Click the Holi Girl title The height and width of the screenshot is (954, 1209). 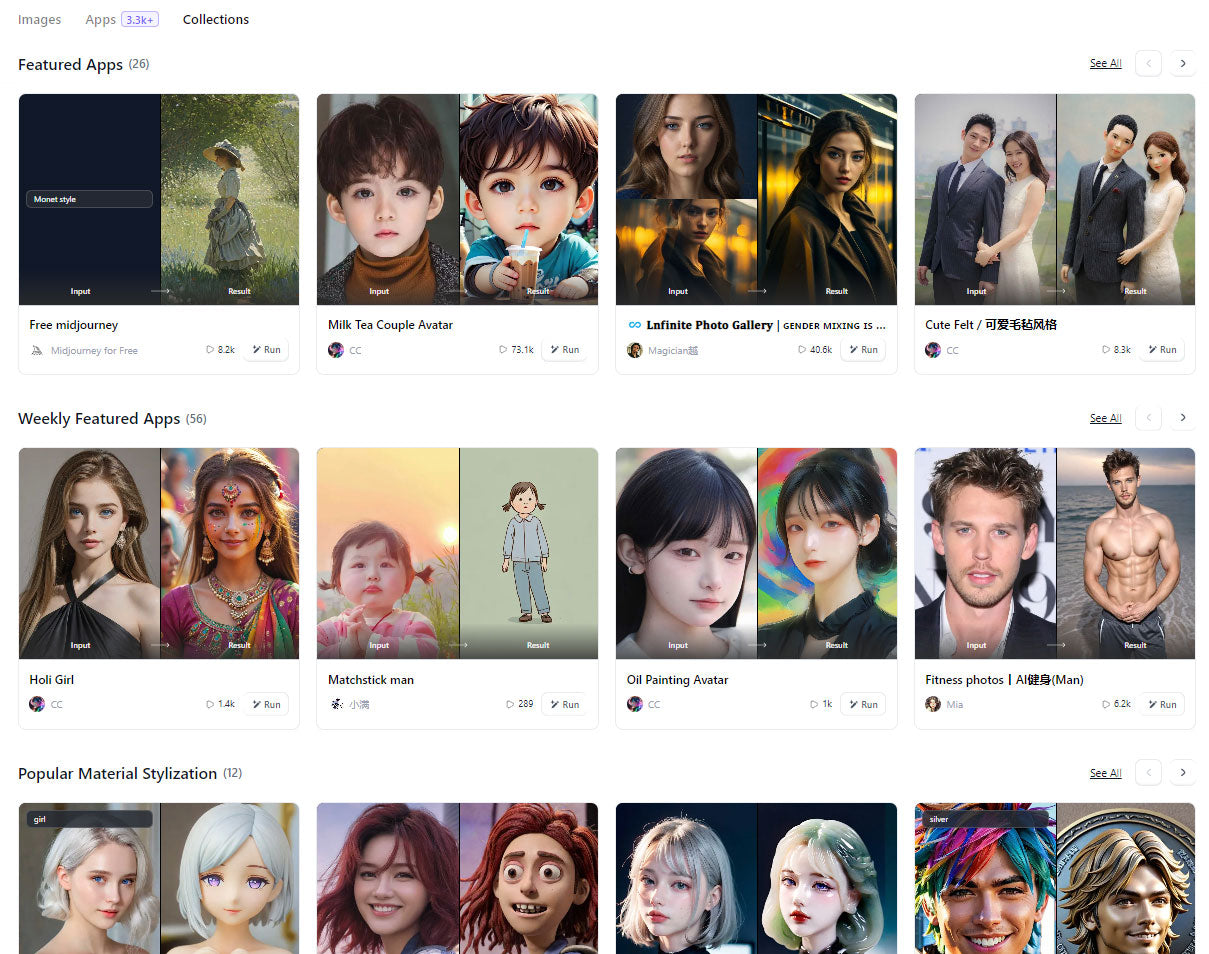click(x=52, y=680)
